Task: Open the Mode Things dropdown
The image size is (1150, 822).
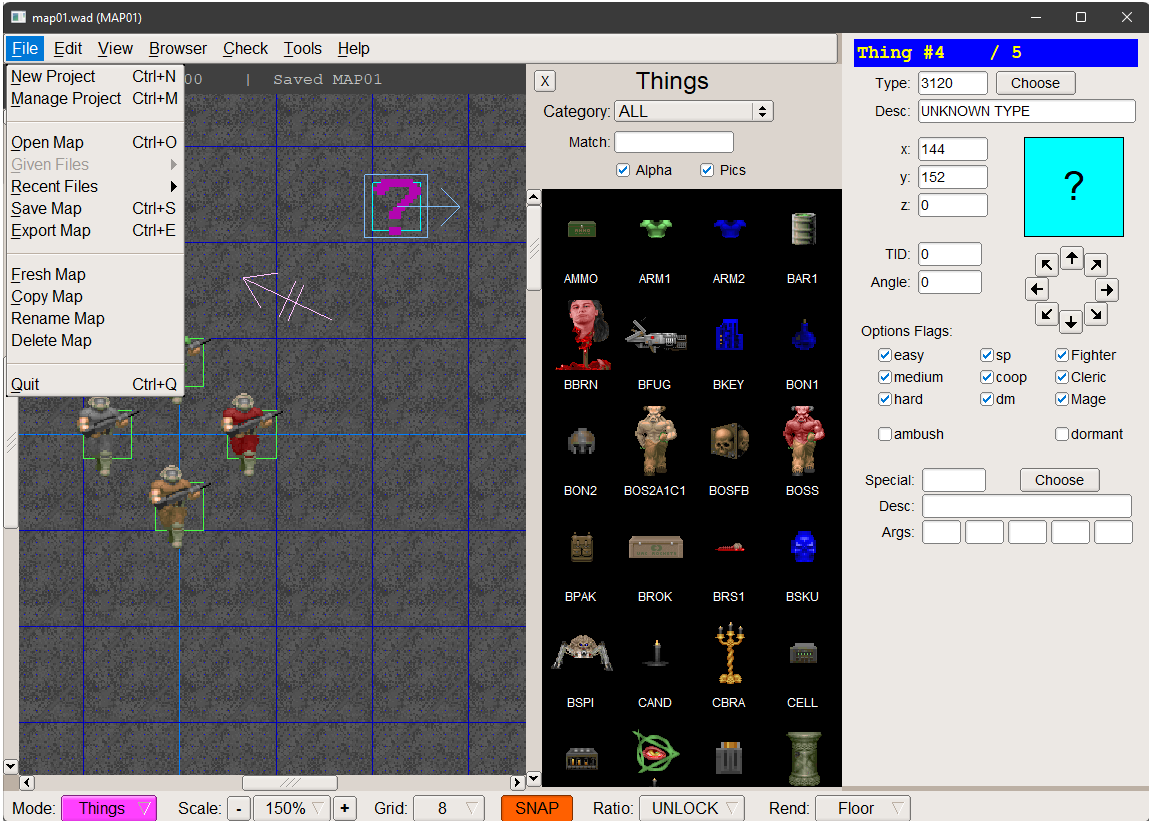Action: click(x=109, y=808)
